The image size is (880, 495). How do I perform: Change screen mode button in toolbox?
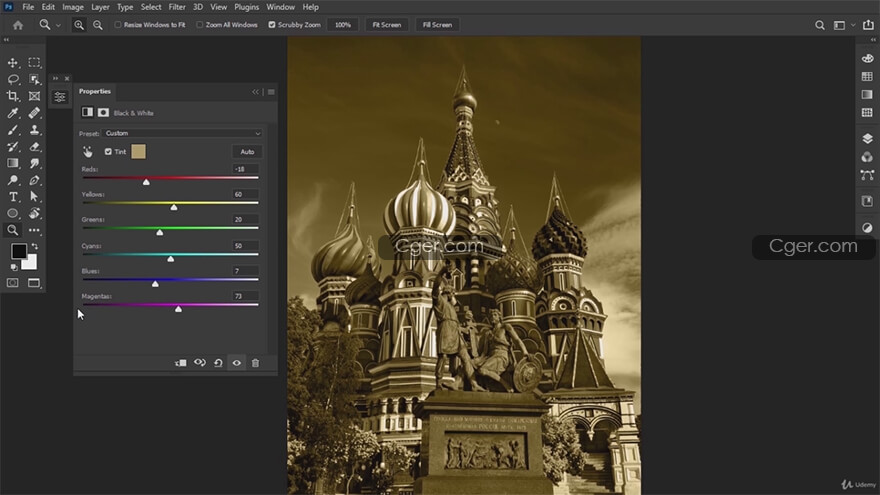34,283
